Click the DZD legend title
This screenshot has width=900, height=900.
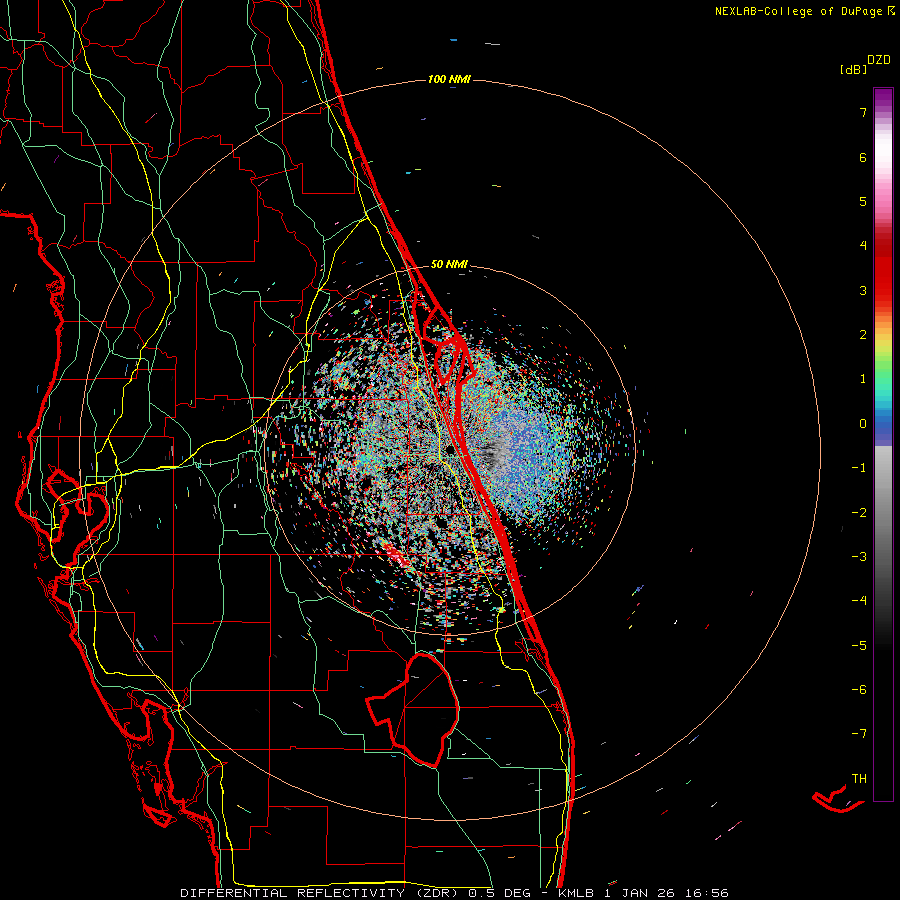pos(879,60)
